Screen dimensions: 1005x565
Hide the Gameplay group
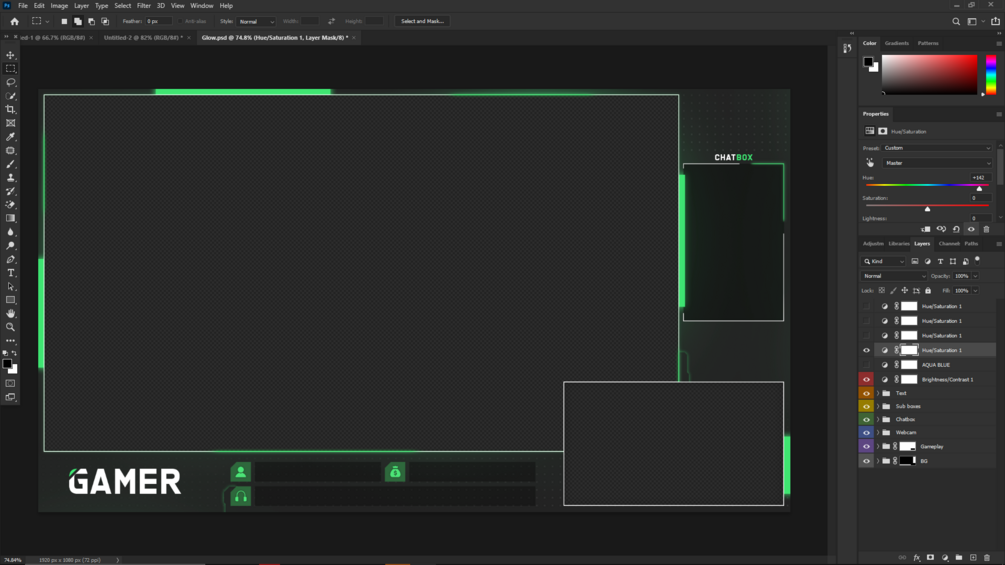click(x=866, y=446)
